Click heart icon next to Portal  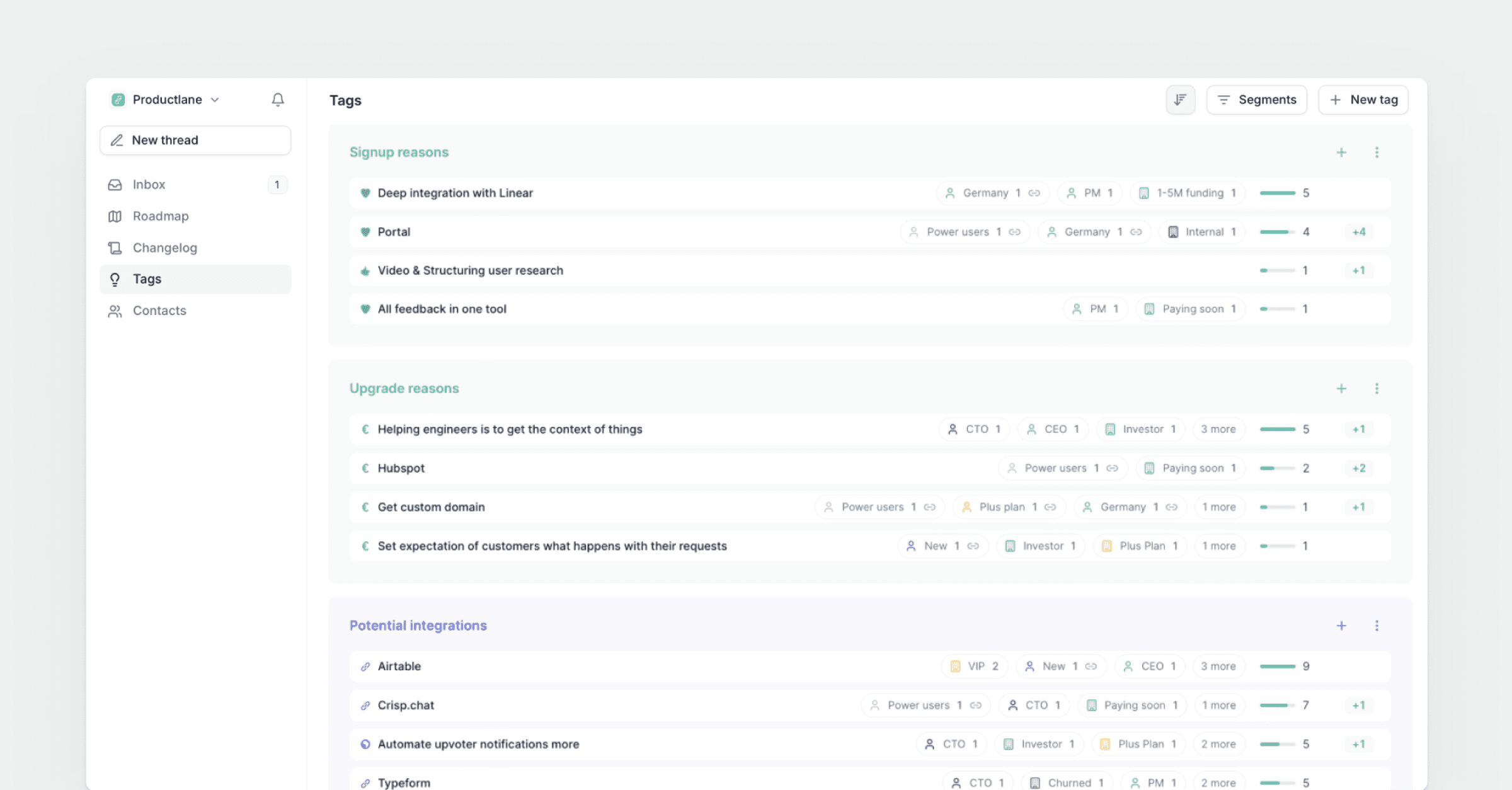(365, 232)
